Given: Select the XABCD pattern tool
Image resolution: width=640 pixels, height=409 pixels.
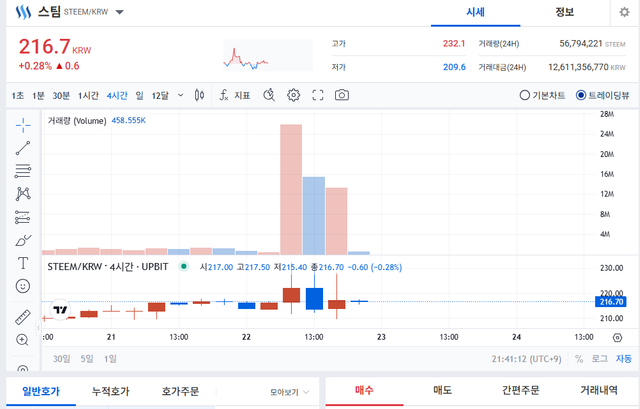Looking at the screenshot, I should pyautogui.click(x=23, y=194).
